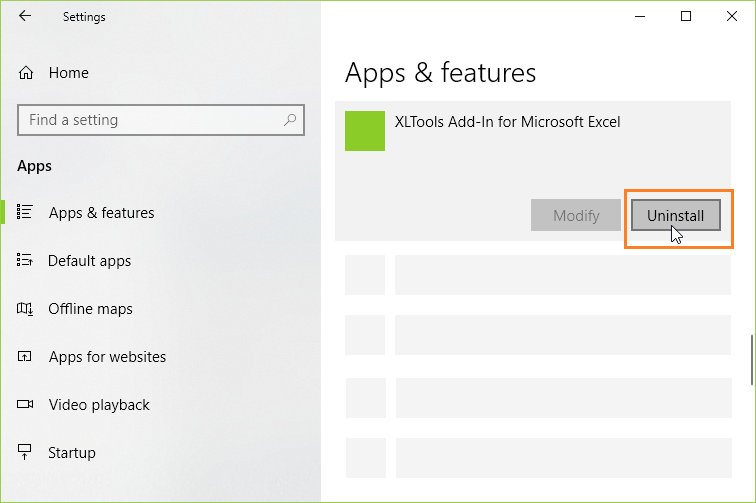This screenshot has width=756, height=503.
Task: Click the Startup icon in sidebar
Action: tap(26, 453)
